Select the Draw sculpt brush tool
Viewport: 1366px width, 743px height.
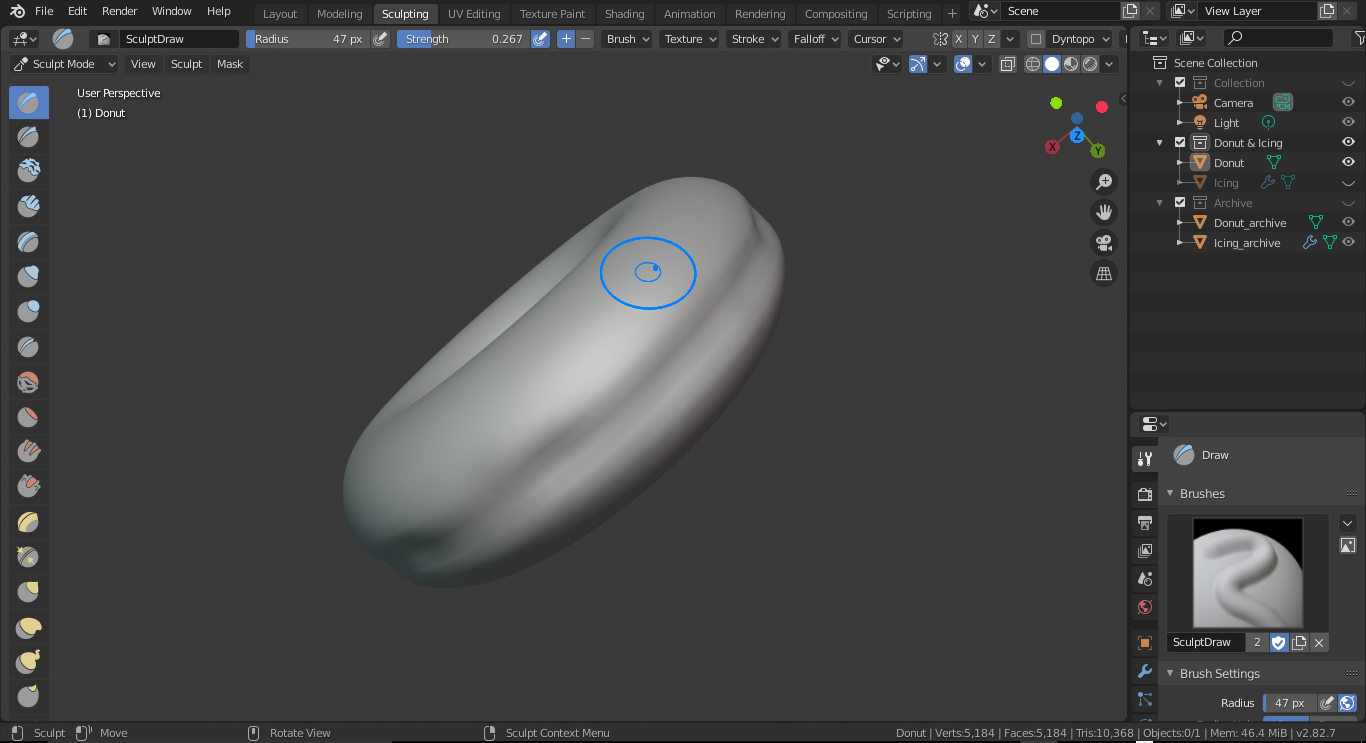click(x=29, y=102)
